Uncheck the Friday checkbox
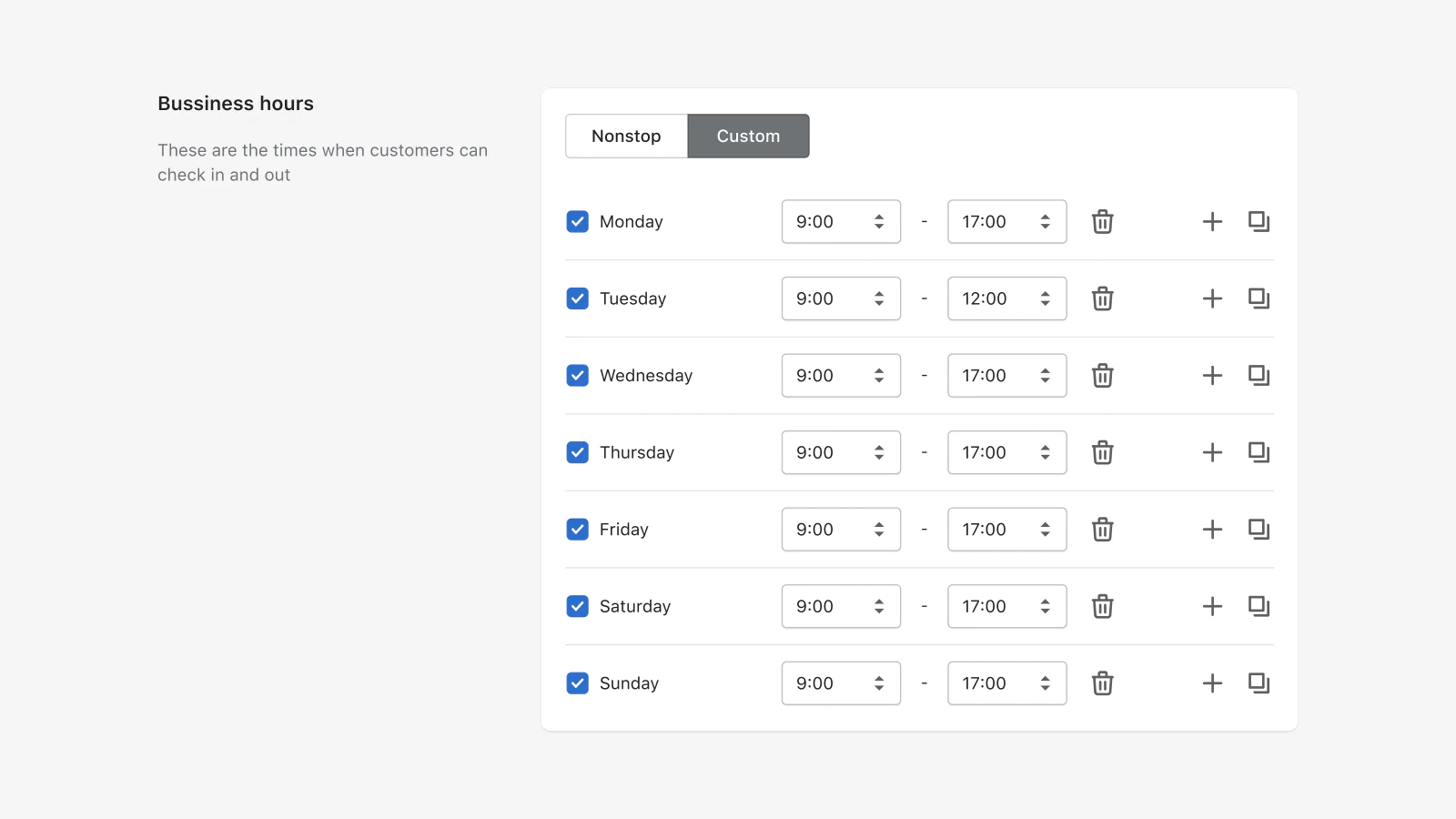 coord(577,530)
